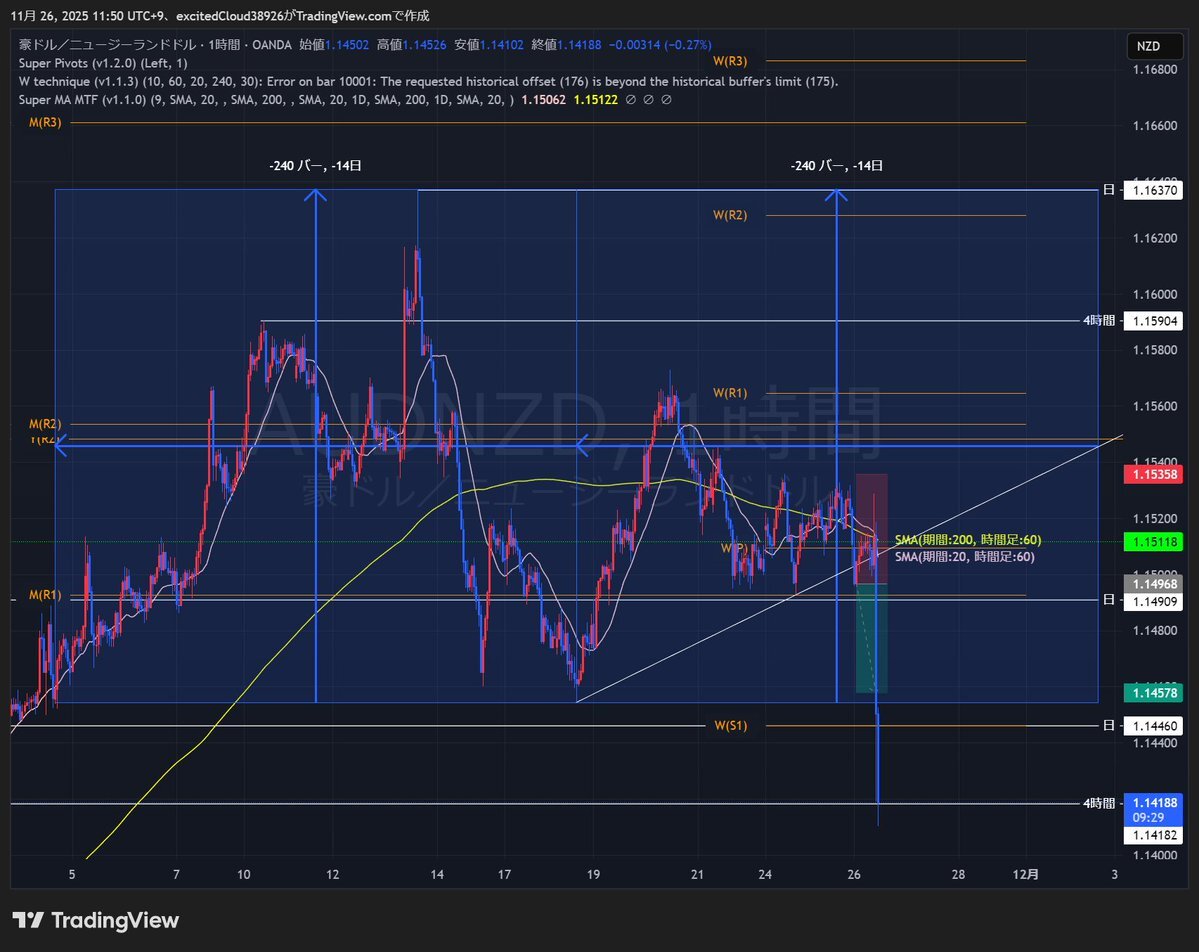Click the 1.14460 daily level price tag
Screen dimensions: 1199x952
pos(1153,725)
